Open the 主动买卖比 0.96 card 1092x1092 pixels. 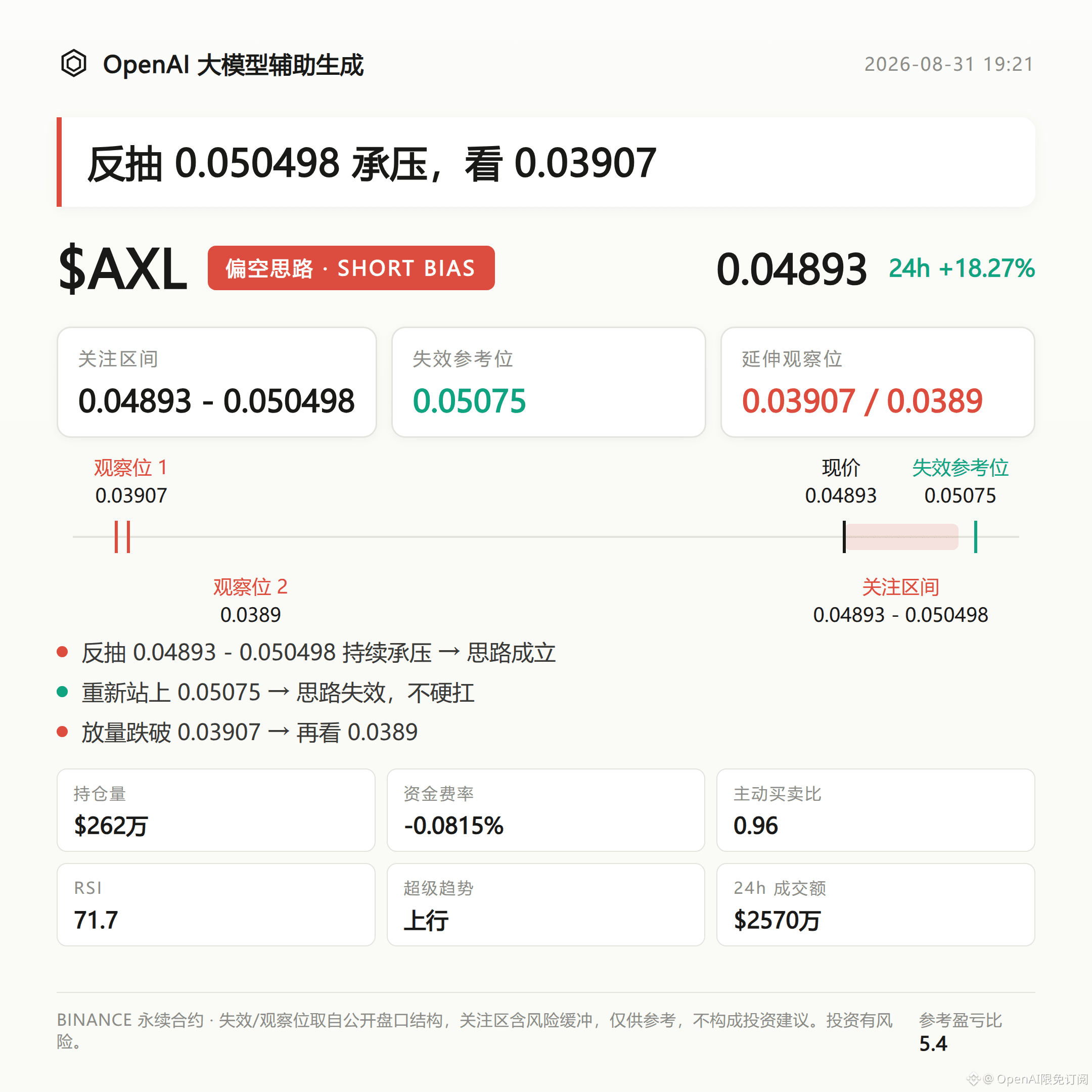pos(876,810)
